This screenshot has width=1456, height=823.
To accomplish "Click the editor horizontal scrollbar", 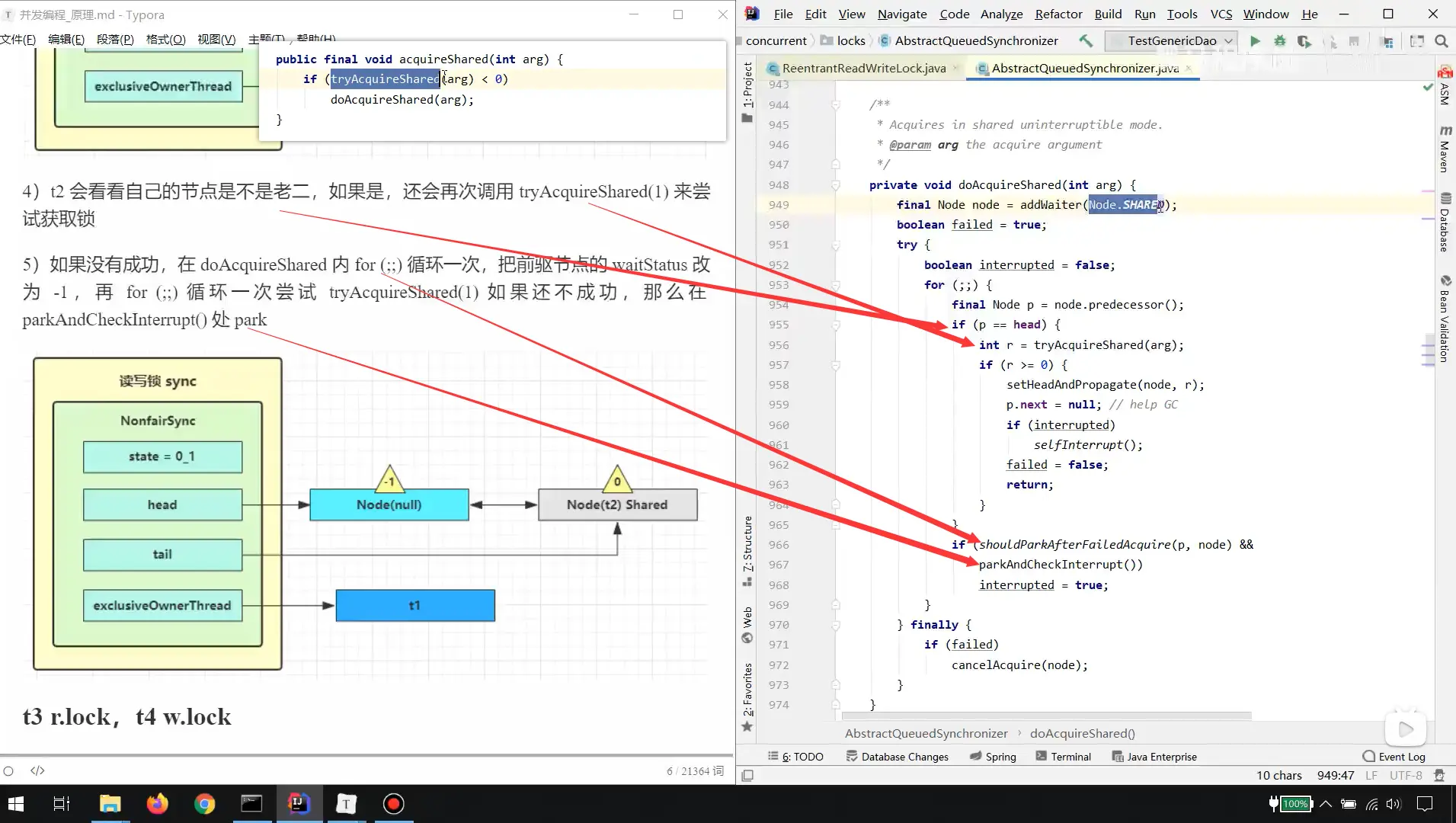I will pyautogui.click(x=1046, y=716).
